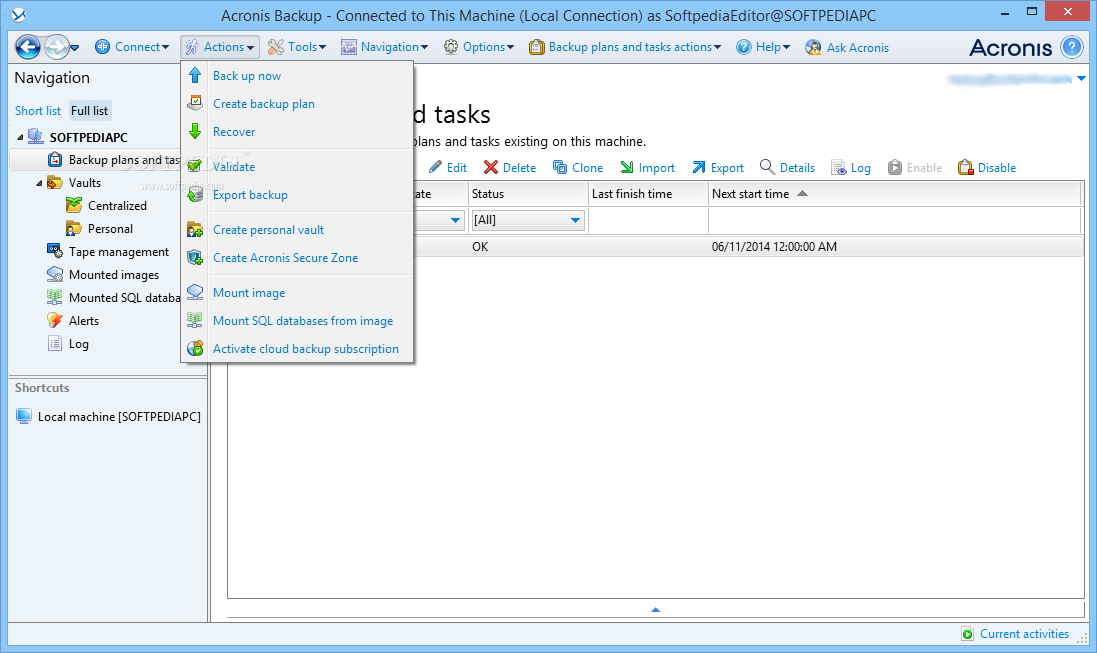Screen dimensions: 1097x653
Task: Open the State column filter dropdown arrow
Action: point(455,220)
